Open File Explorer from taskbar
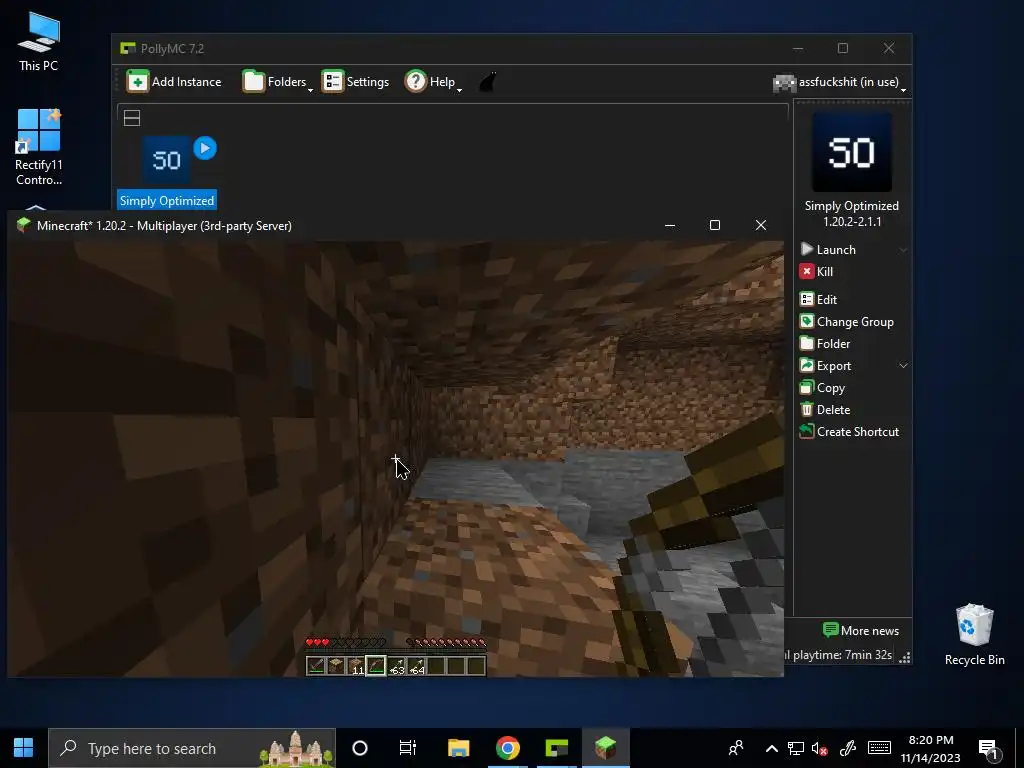 [458, 748]
